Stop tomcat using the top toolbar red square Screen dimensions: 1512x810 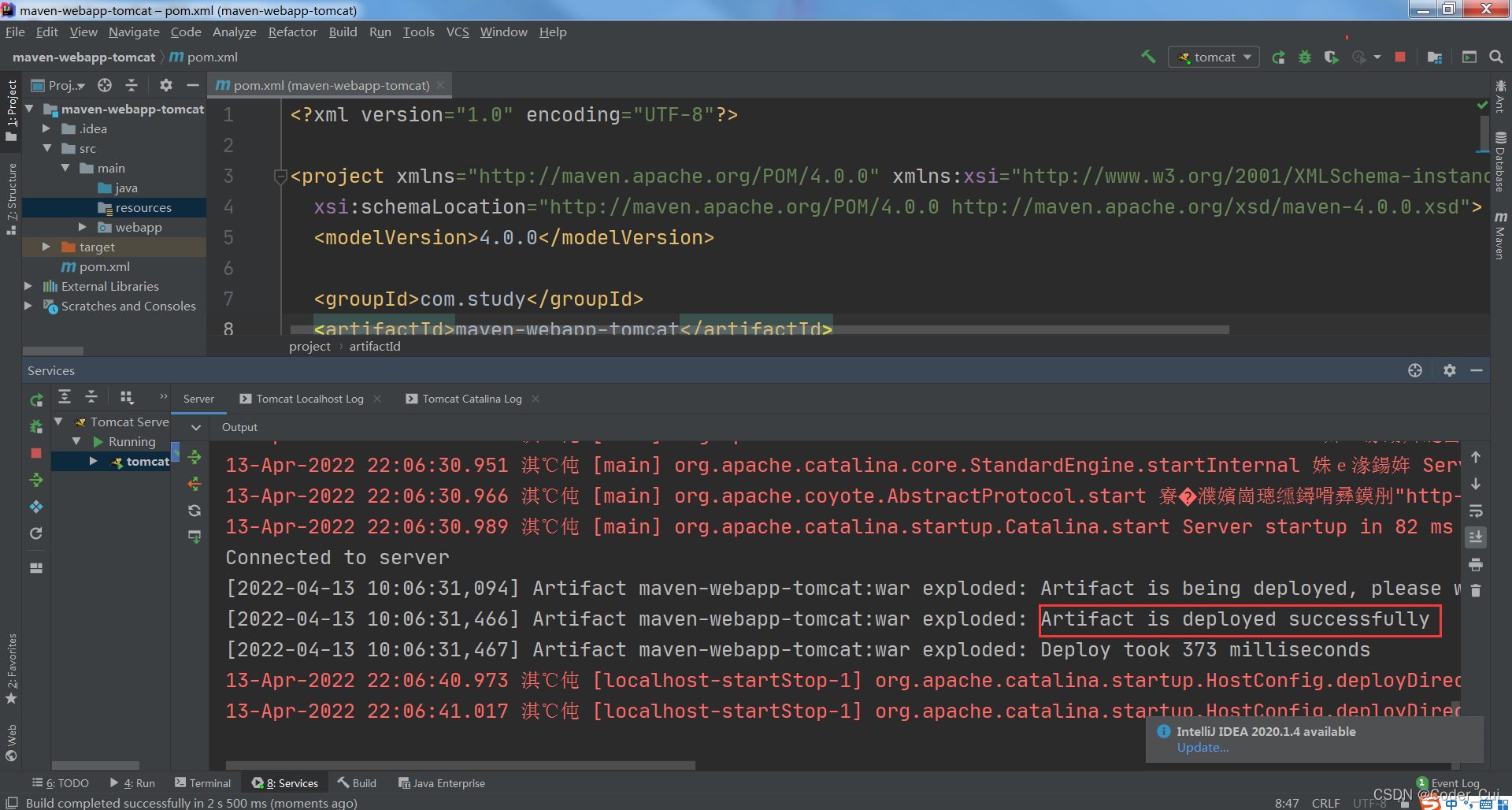[x=1400, y=57]
